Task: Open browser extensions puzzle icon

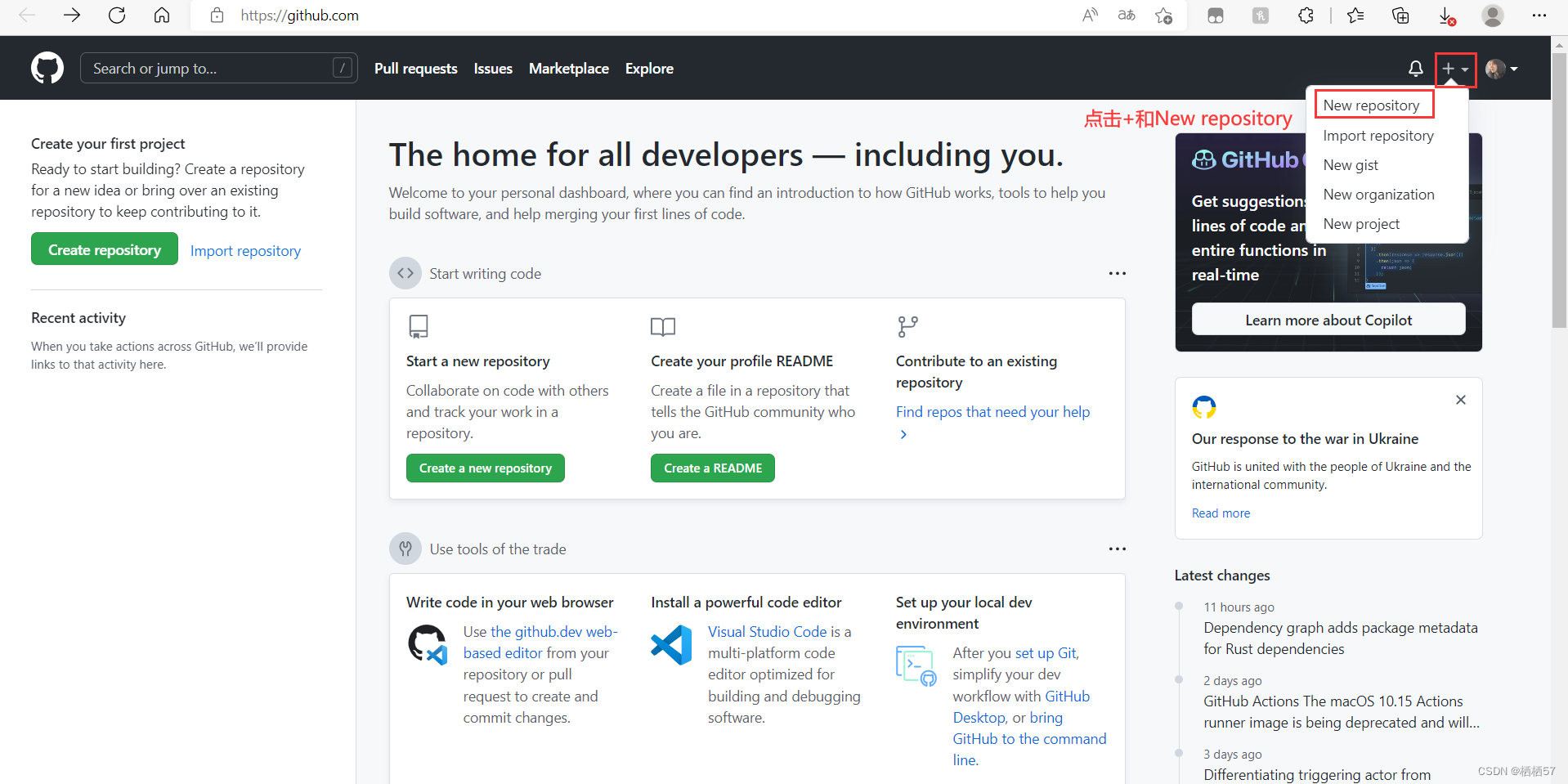Action: [x=1306, y=15]
